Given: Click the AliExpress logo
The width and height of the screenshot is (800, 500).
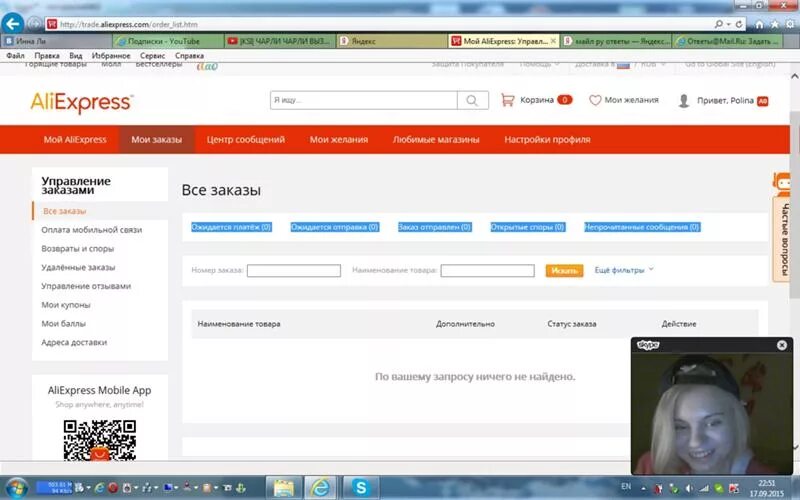Looking at the screenshot, I should (82, 103).
